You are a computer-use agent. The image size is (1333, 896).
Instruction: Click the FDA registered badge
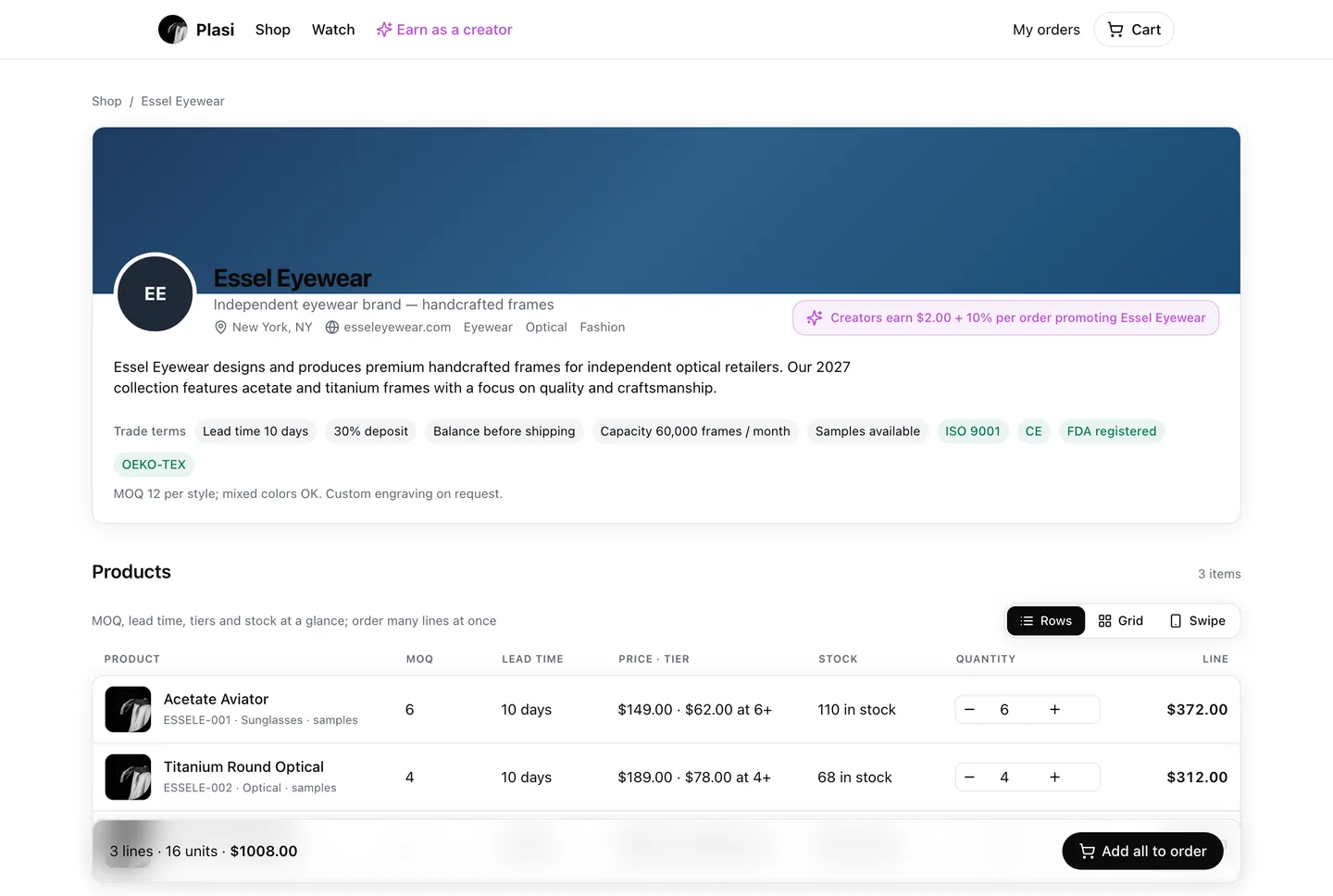click(x=1112, y=431)
